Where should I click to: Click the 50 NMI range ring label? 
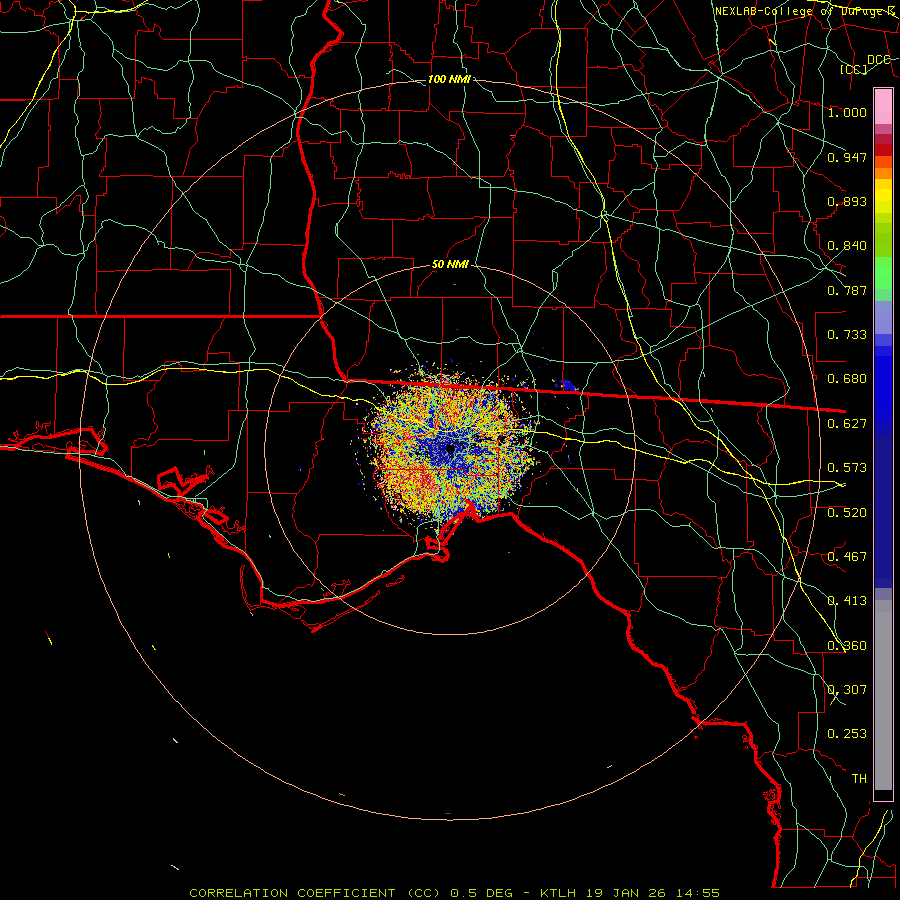click(x=450, y=265)
